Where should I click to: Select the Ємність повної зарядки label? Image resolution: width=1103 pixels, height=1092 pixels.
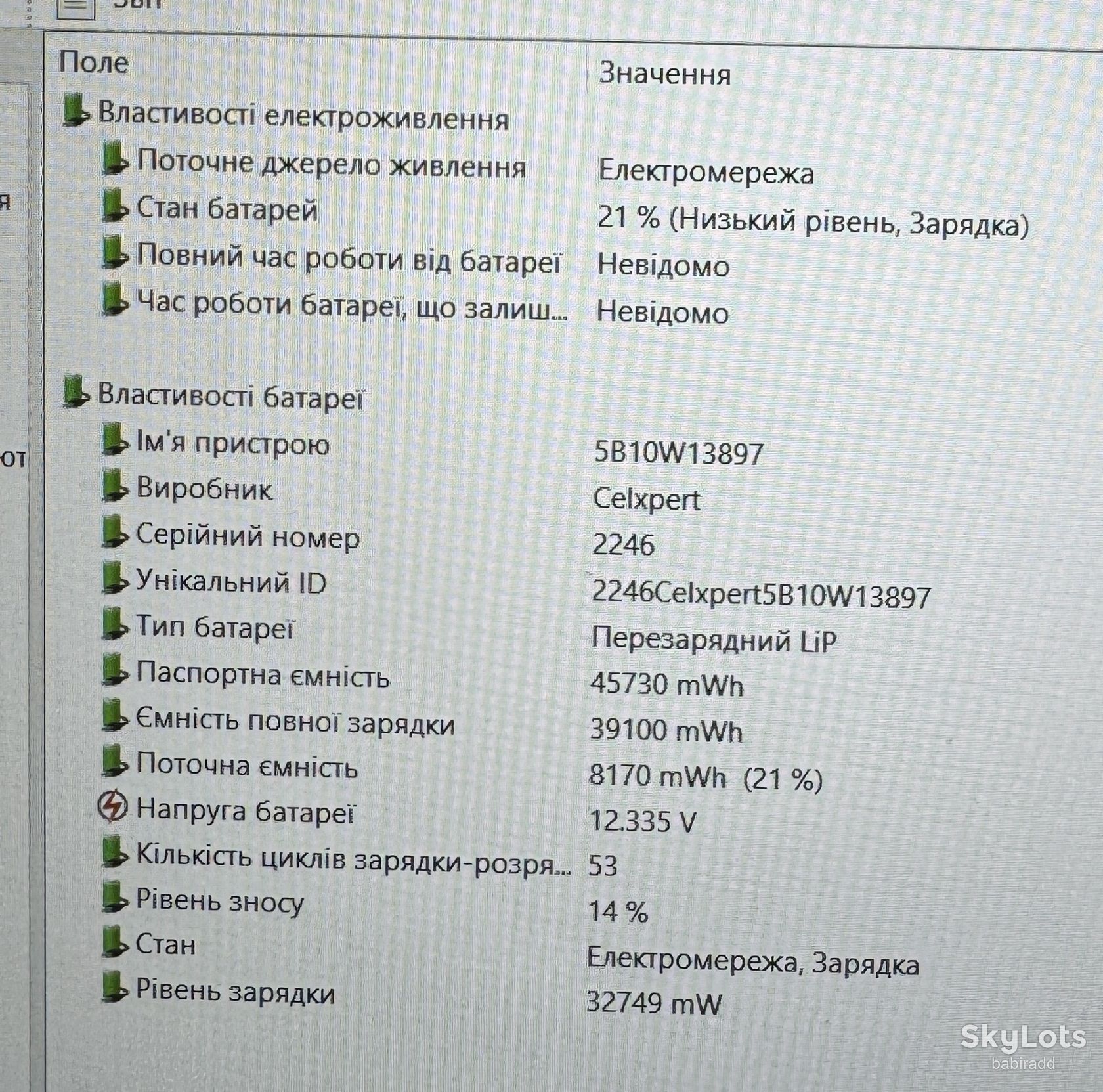[x=295, y=722]
